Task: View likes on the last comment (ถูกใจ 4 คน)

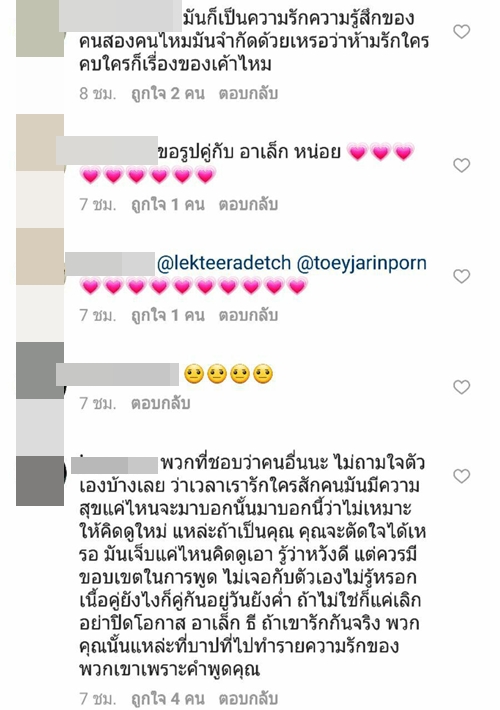Action: point(168,699)
